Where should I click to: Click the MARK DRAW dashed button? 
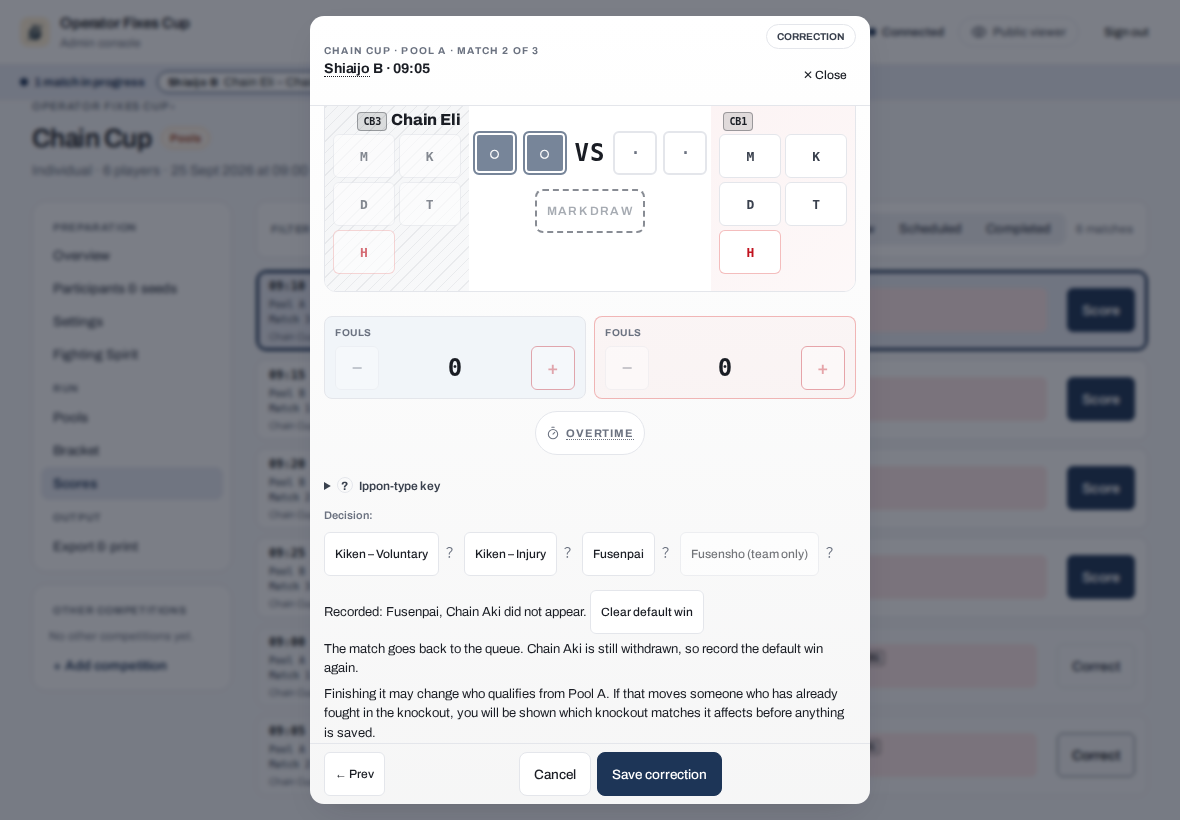coord(590,211)
